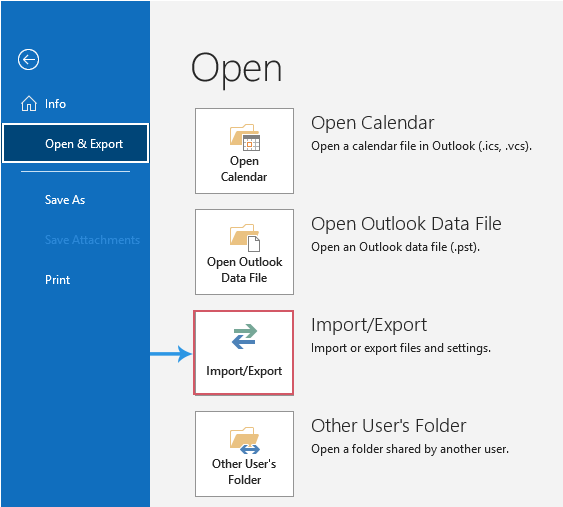Click the Open Calendar button label

click(244, 169)
